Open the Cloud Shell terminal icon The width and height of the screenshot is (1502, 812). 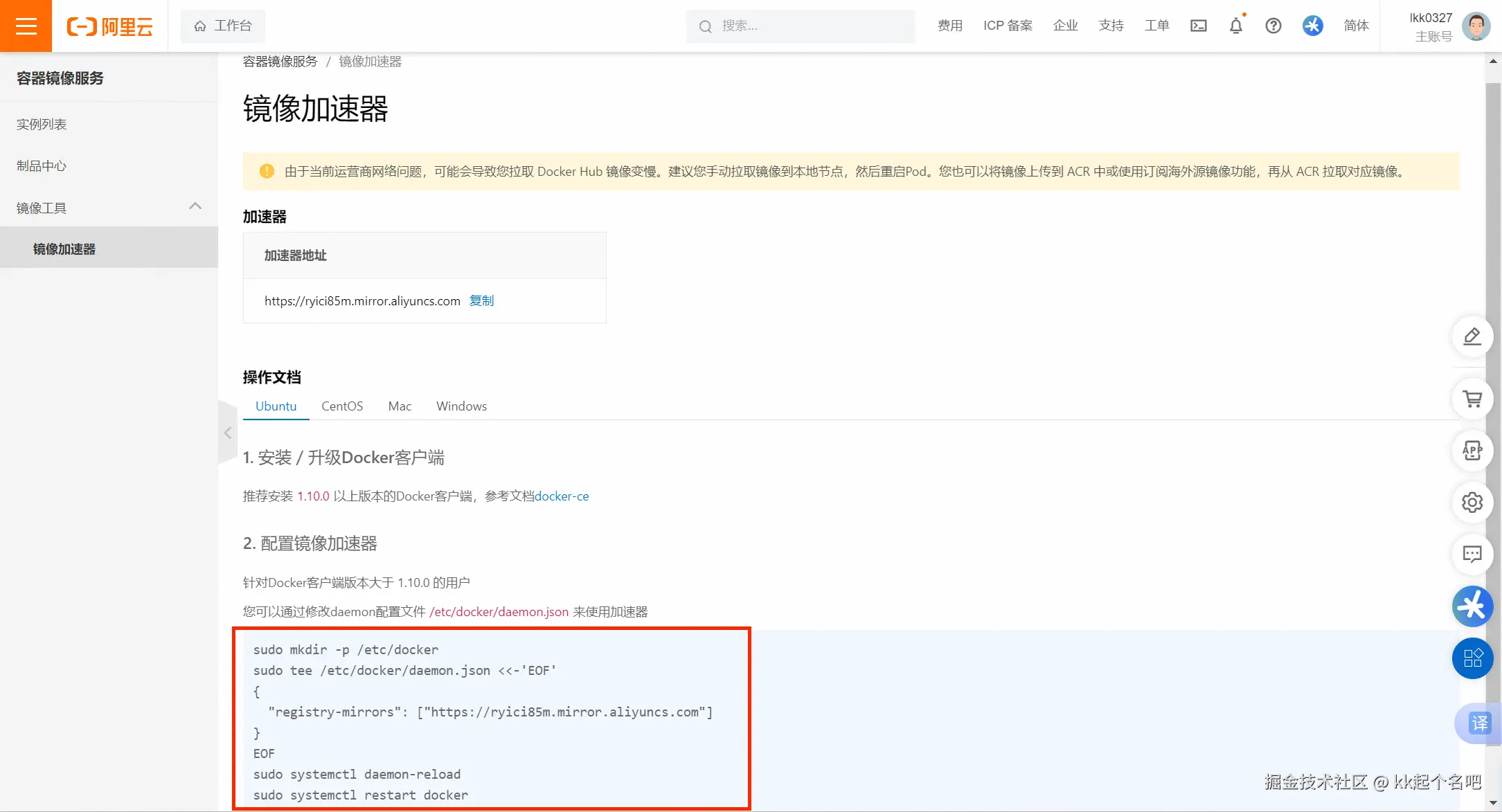pos(1199,26)
